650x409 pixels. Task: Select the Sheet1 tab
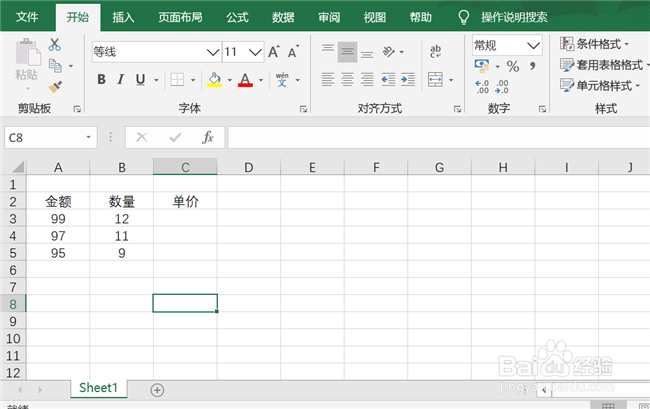point(99,388)
